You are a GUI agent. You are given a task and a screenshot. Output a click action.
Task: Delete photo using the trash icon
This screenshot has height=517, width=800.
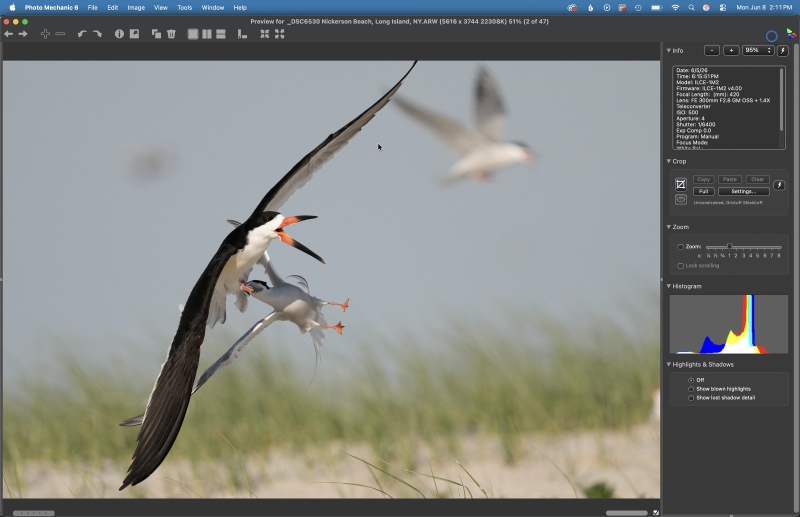171,34
